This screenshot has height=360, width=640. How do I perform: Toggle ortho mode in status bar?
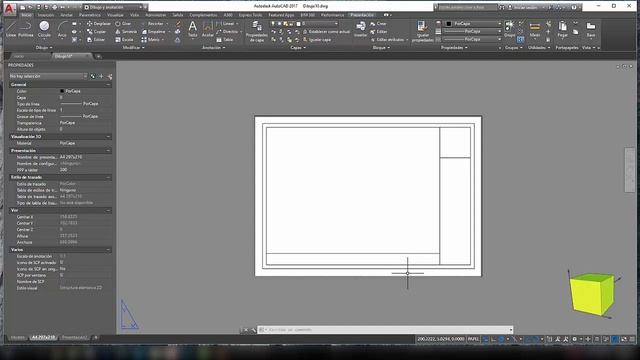493,339
